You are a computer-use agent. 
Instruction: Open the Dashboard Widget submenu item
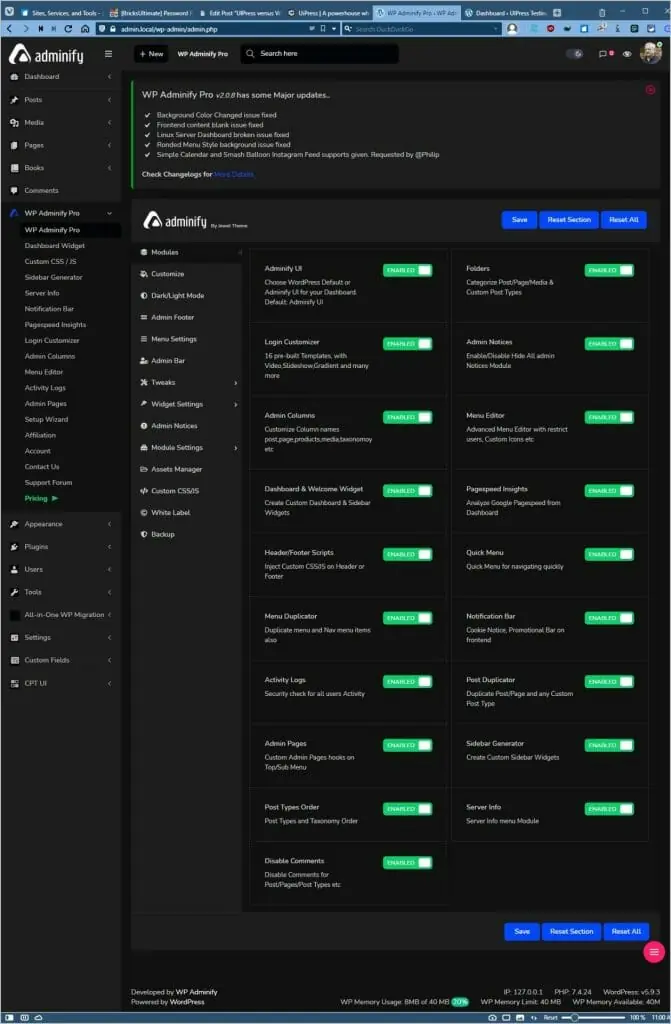coord(55,246)
